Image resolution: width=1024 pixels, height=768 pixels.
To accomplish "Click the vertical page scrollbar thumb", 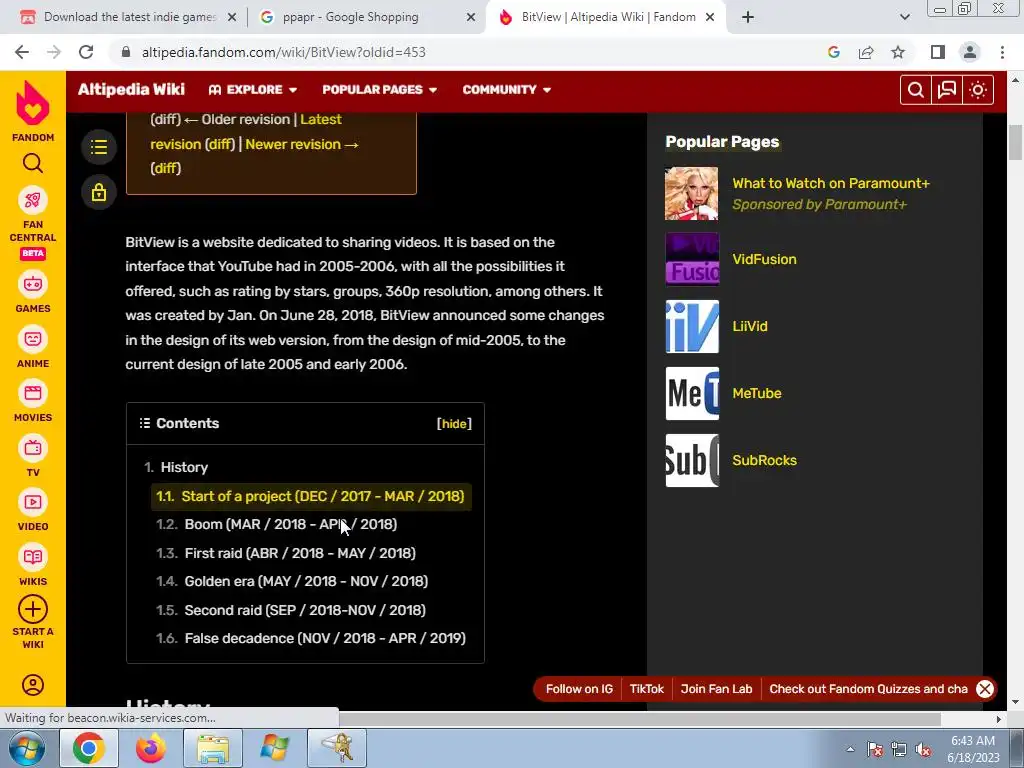I will point(1015,142).
